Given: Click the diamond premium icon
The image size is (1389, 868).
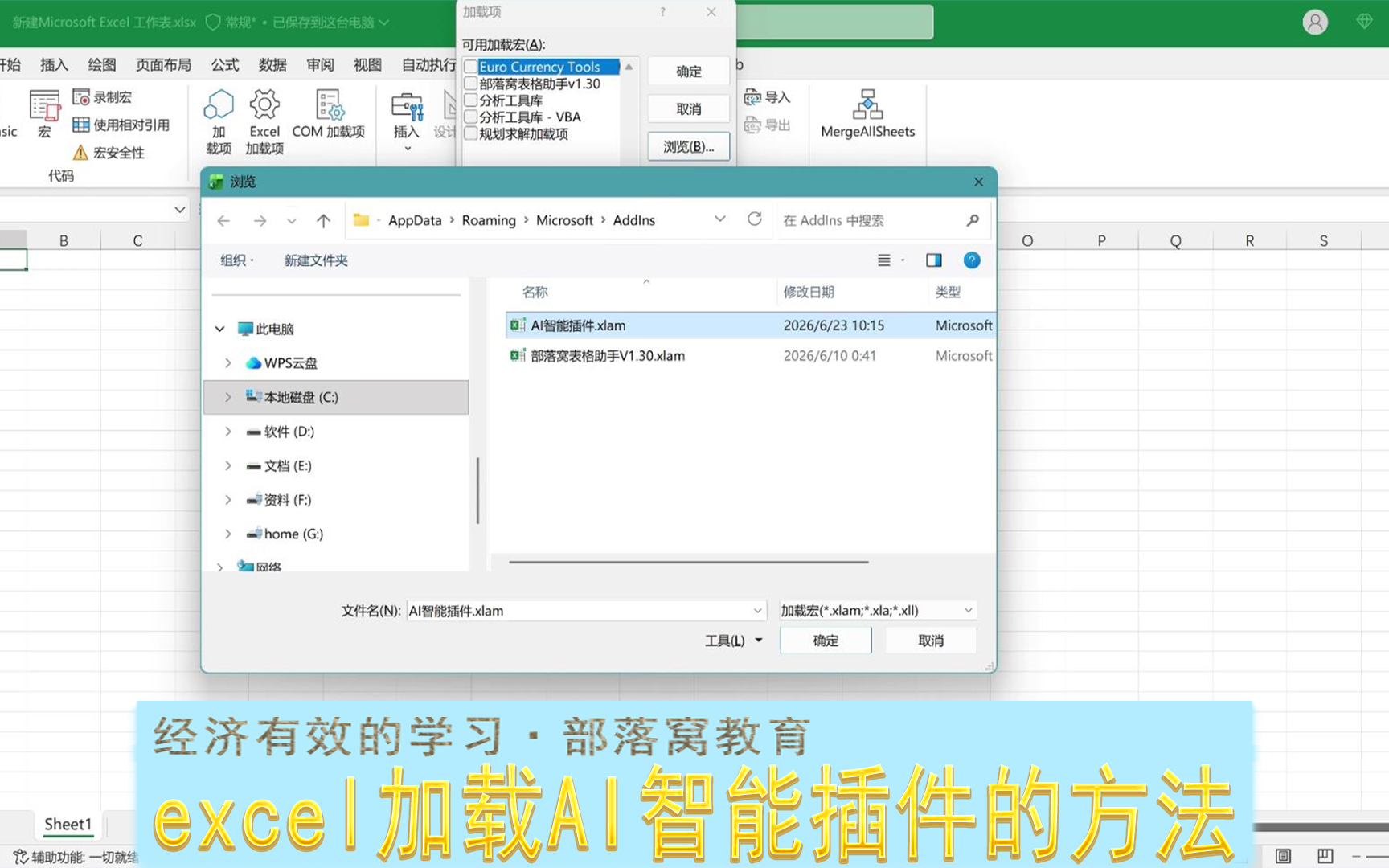Looking at the screenshot, I should pyautogui.click(x=1364, y=22).
